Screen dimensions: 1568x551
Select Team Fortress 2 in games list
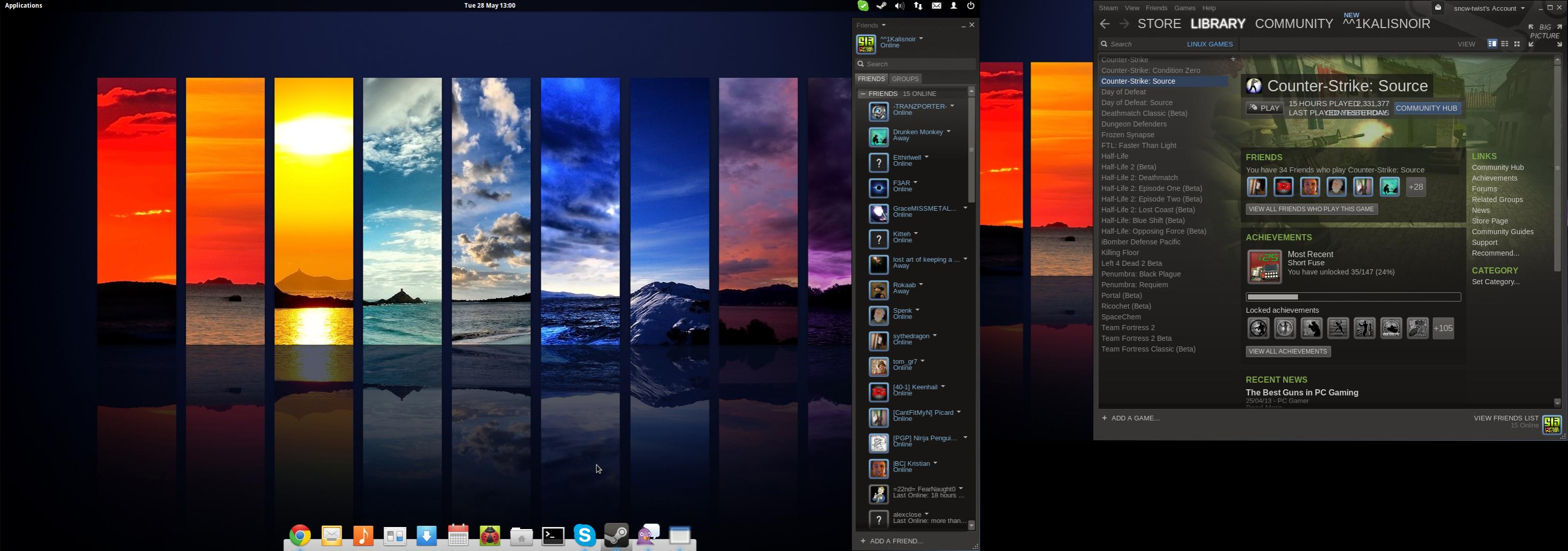coord(1127,328)
